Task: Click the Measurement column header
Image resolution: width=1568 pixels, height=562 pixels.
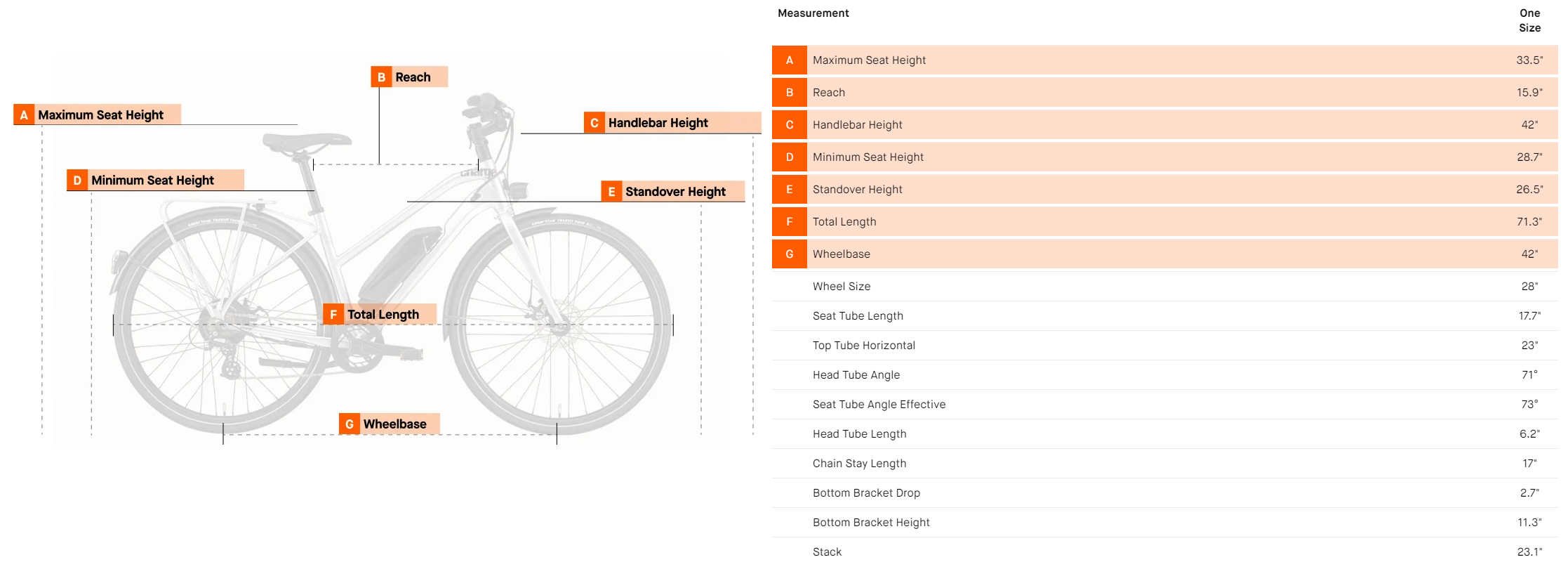Action: click(813, 13)
